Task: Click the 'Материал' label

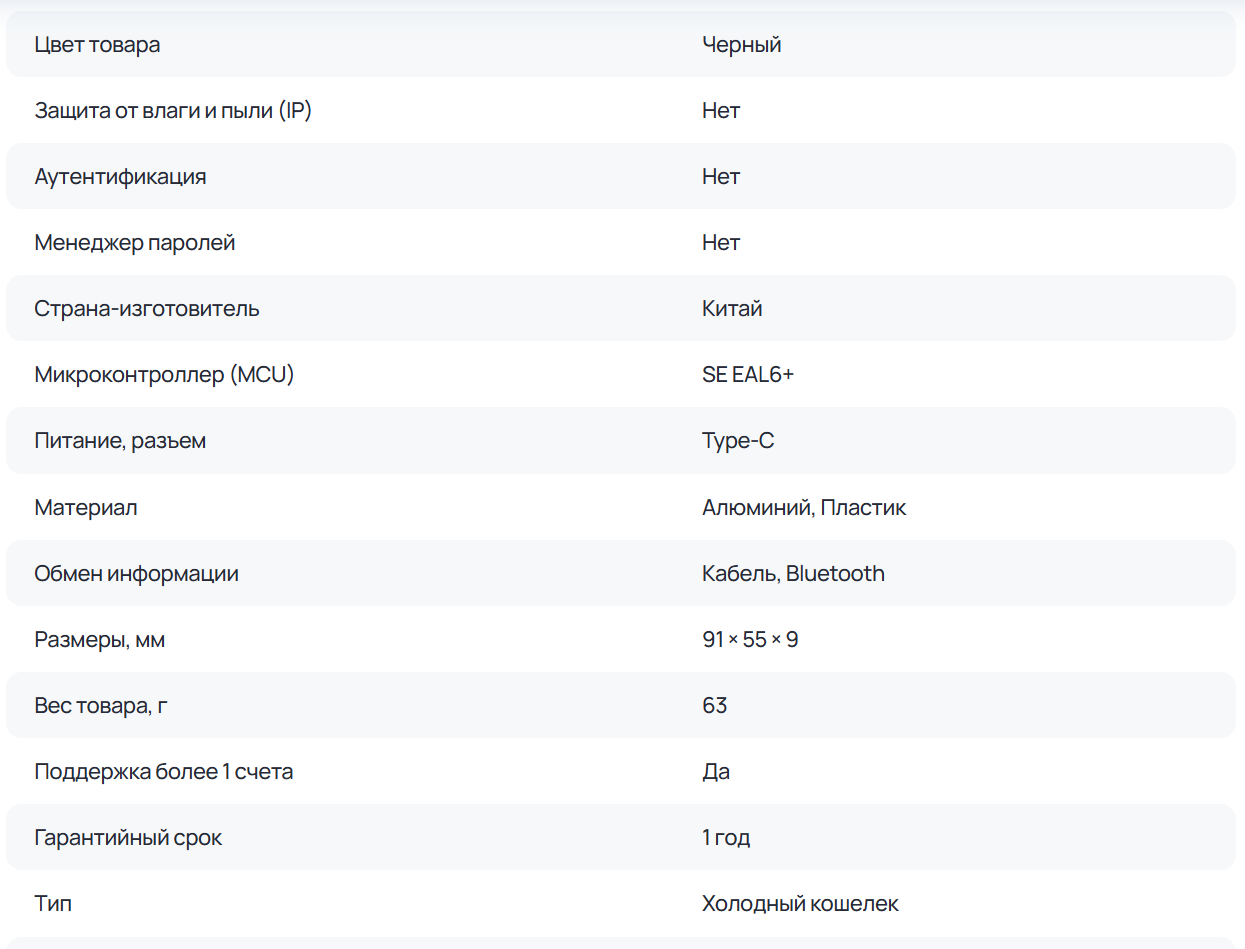Action: tap(86, 508)
